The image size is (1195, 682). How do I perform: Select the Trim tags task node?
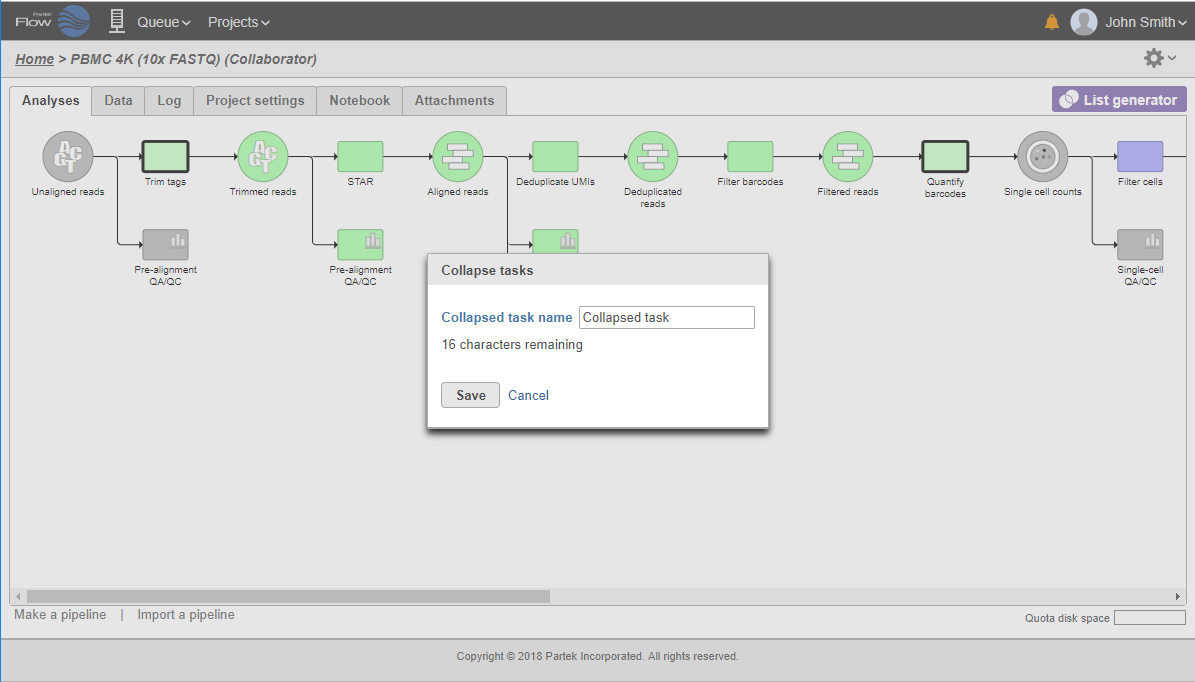click(165, 157)
